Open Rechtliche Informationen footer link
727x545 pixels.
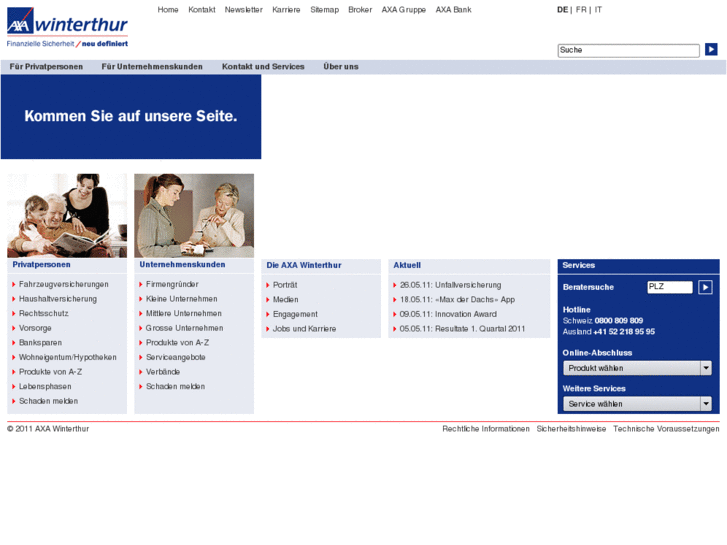click(x=486, y=429)
